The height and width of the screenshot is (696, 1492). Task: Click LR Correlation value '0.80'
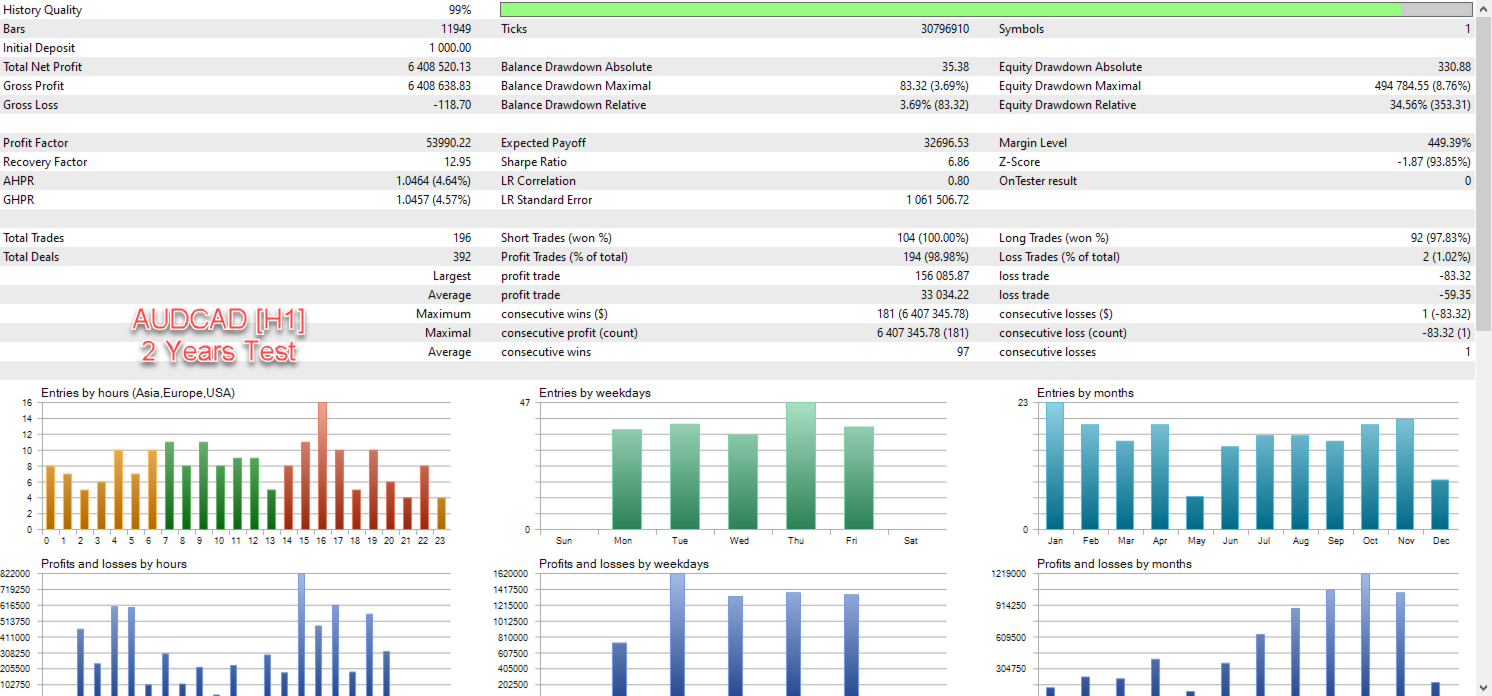(x=958, y=181)
